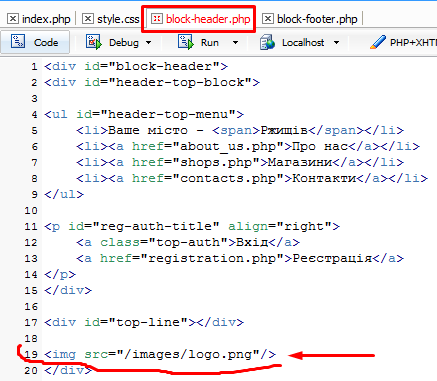This screenshot has height=381, width=437.
Task: Click line number 16 in the gutter
Action: point(31,307)
